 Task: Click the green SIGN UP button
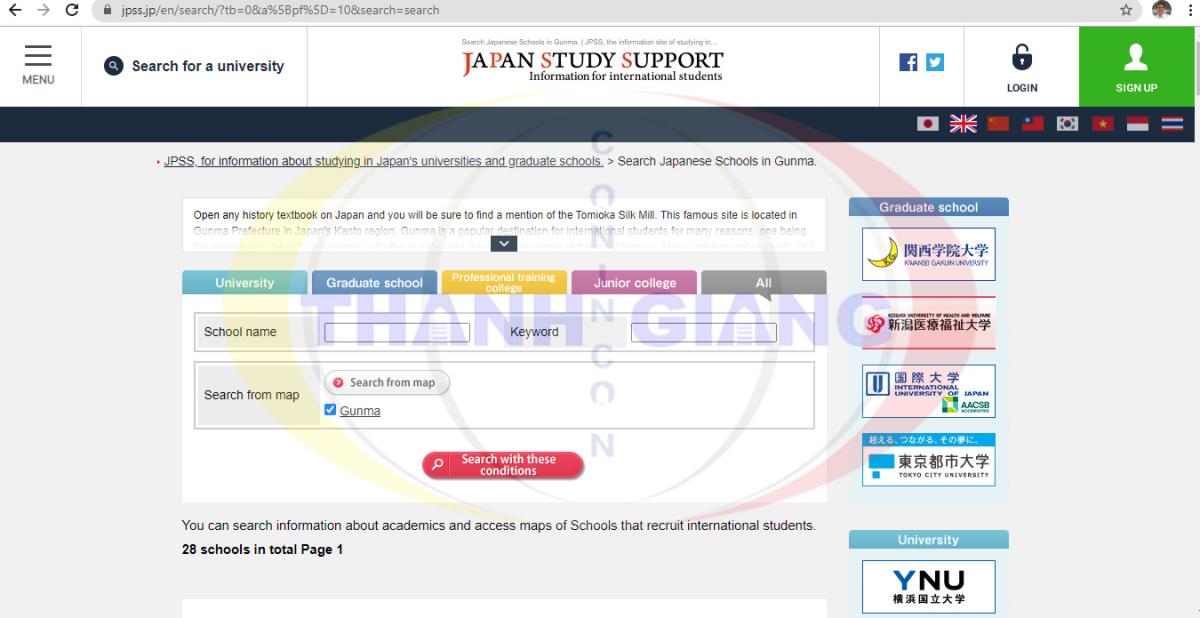click(1136, 66)
